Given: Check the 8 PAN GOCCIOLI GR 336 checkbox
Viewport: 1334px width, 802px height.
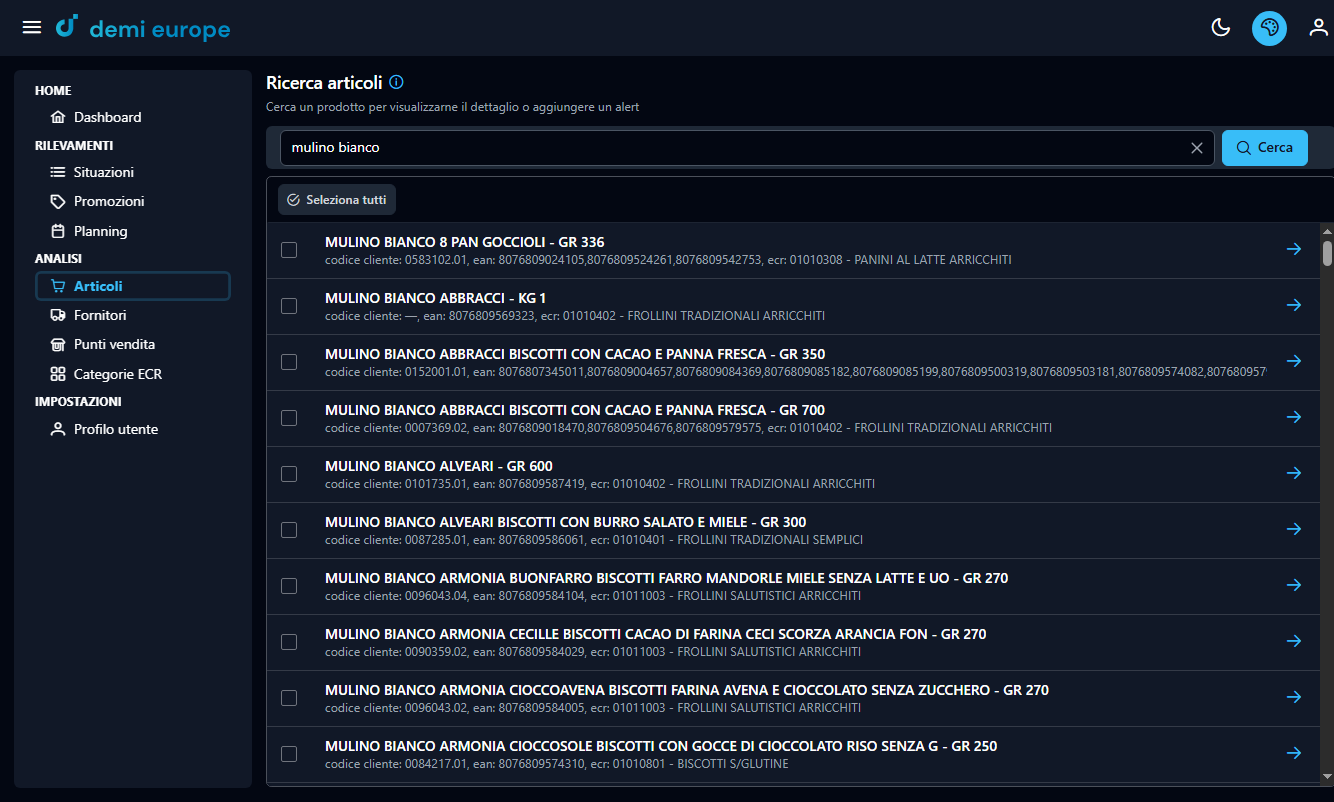Looking at the screenshot, I should tap(289, 250).
